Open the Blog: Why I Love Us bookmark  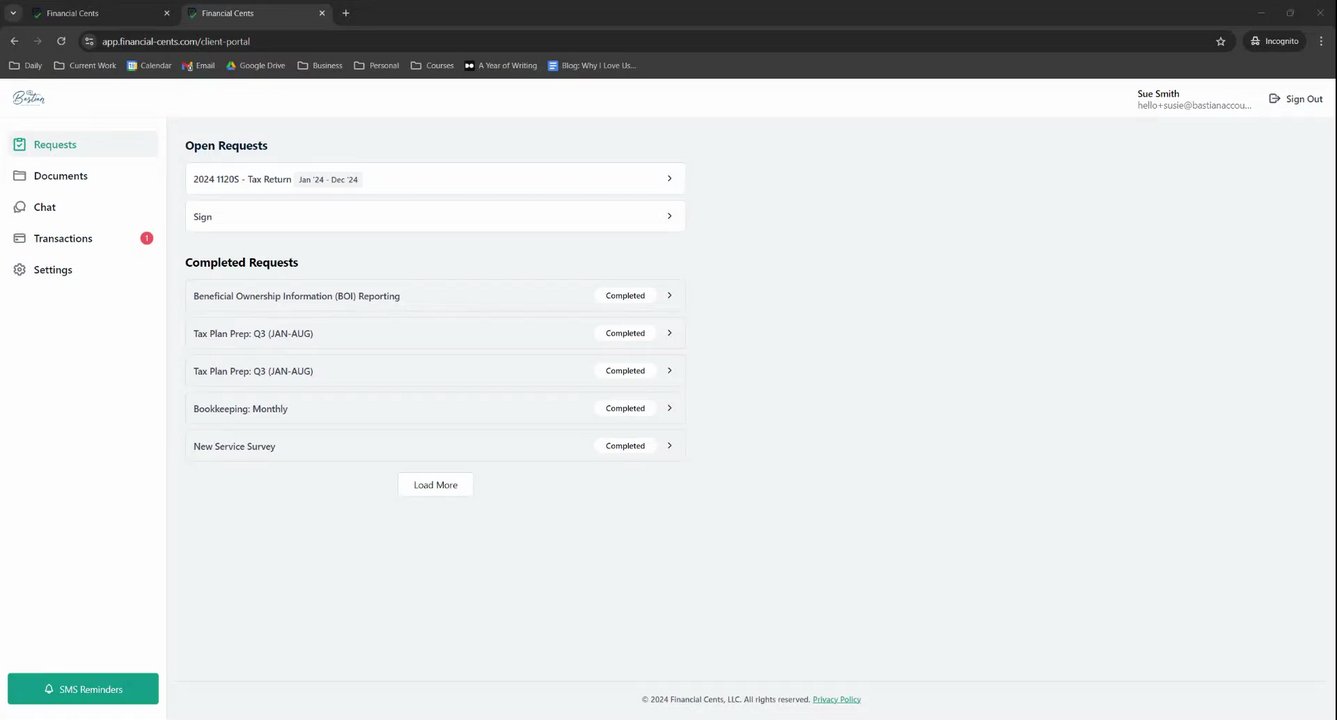pyautogui.click(x=592, y=65)
